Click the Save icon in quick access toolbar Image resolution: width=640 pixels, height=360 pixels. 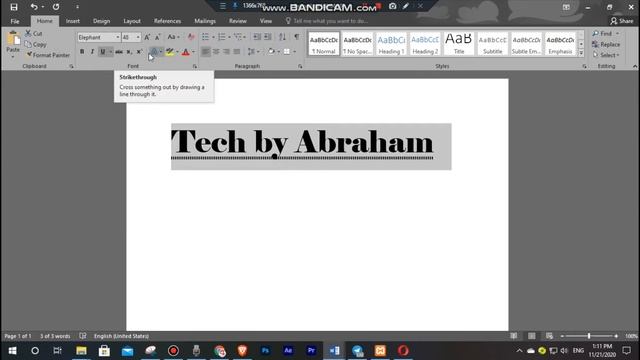coord(14,7)
